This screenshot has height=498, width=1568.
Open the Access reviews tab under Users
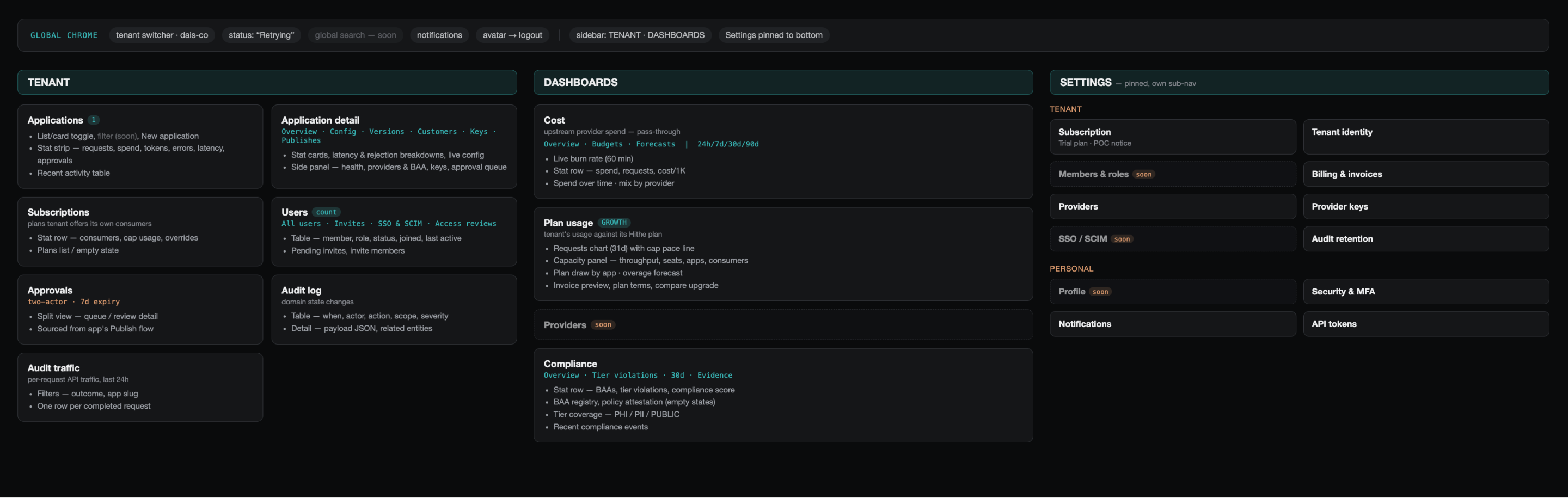point(465,224)
